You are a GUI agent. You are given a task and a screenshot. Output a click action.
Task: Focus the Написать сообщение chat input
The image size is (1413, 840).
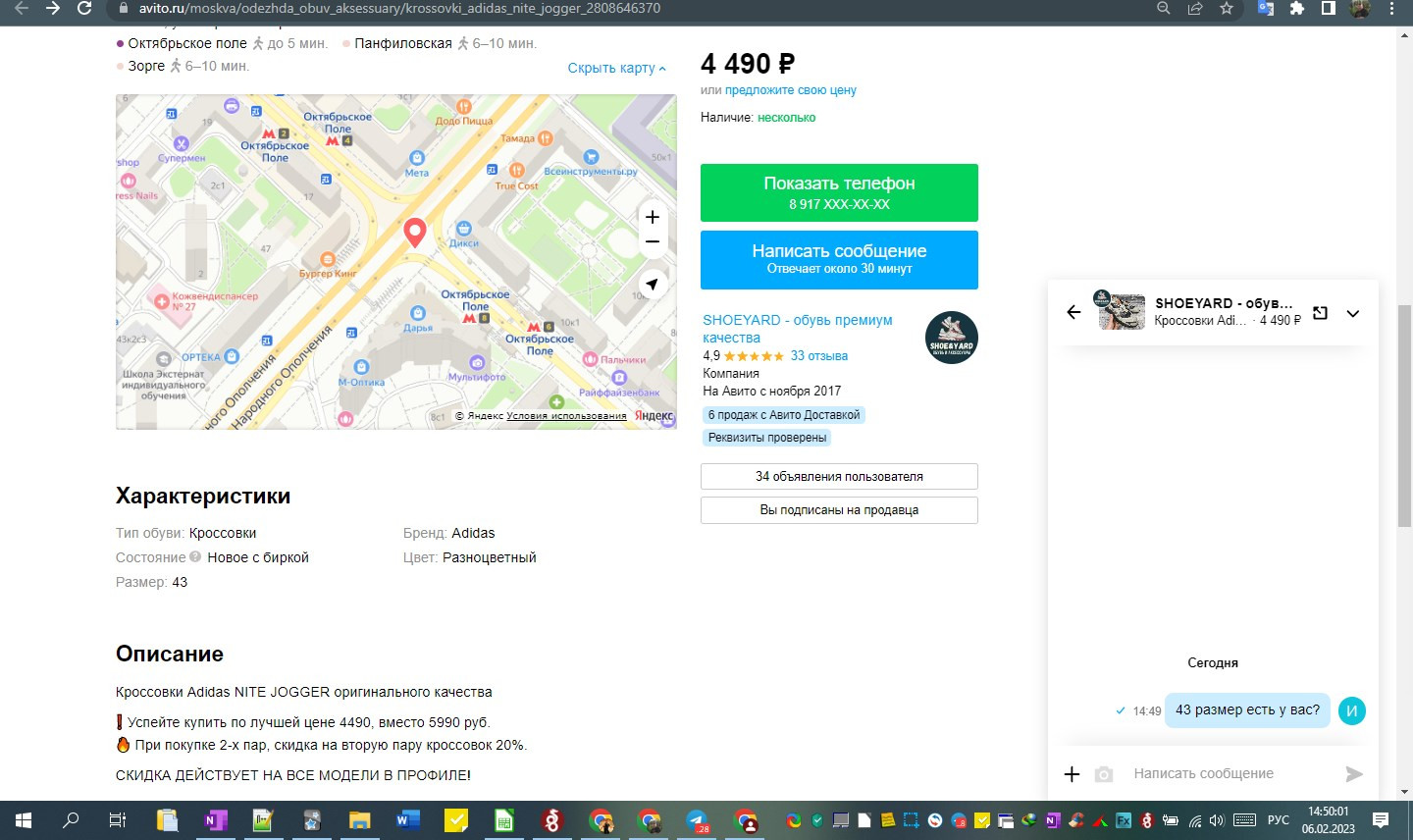click(x=1230, y=774)
